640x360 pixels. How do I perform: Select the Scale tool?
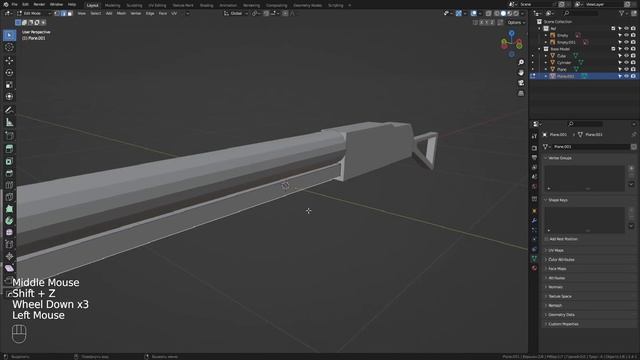[x=9, y=85]
